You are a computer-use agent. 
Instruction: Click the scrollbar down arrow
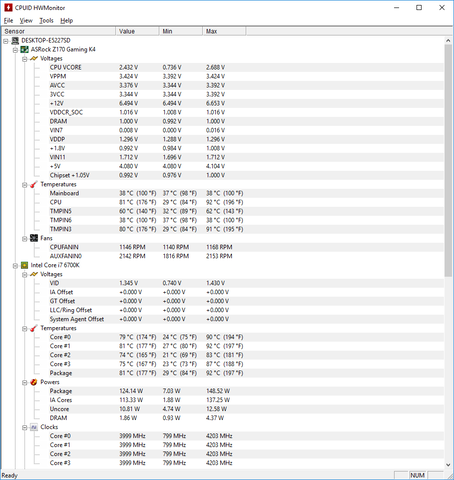pos(448,465)
